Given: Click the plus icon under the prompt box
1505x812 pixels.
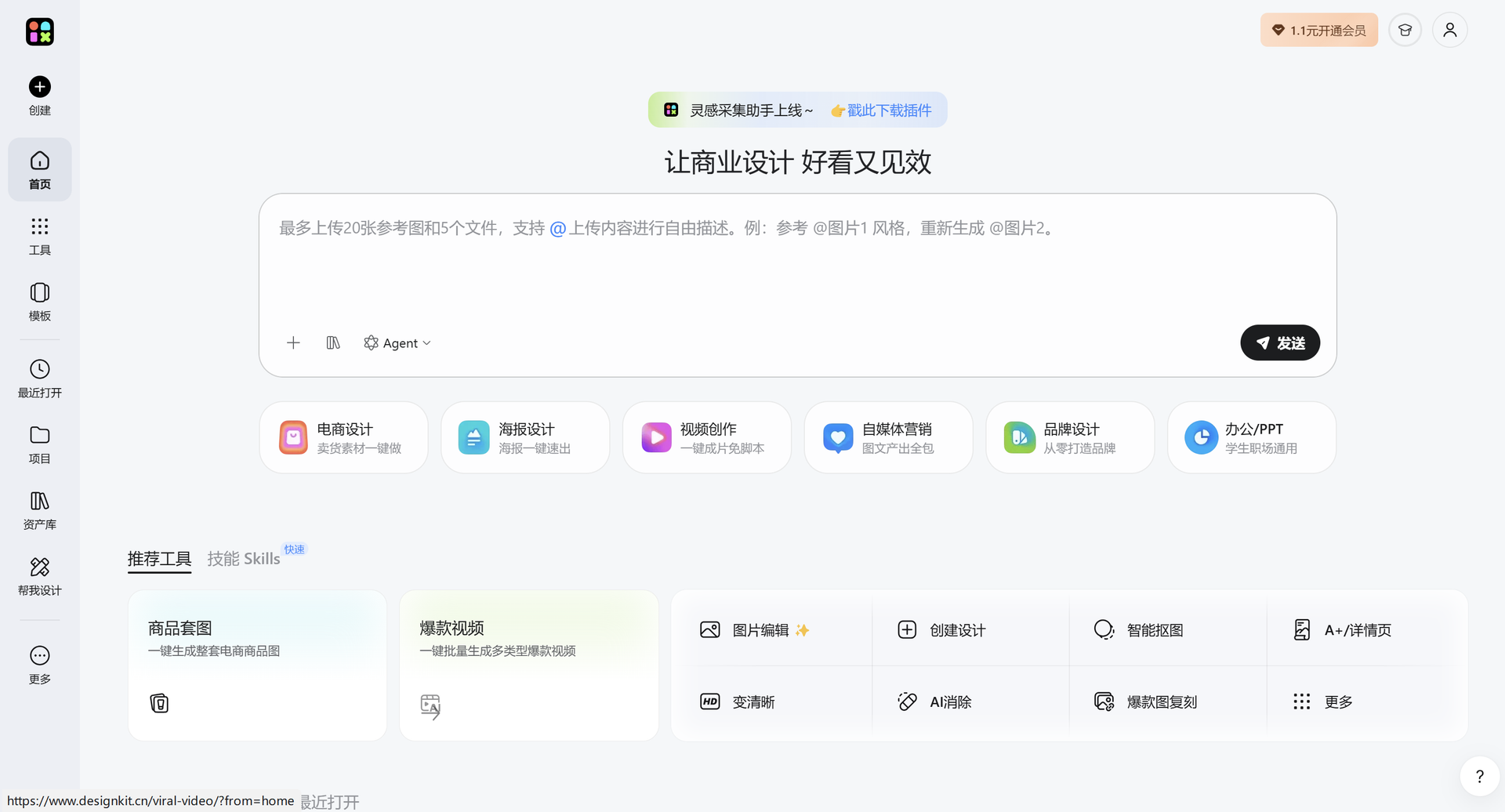Looking at the screenshot, I should [293, 343].
